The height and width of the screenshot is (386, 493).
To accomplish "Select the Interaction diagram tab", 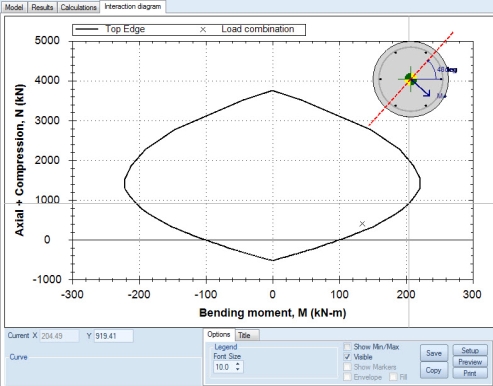I will 133,6.
